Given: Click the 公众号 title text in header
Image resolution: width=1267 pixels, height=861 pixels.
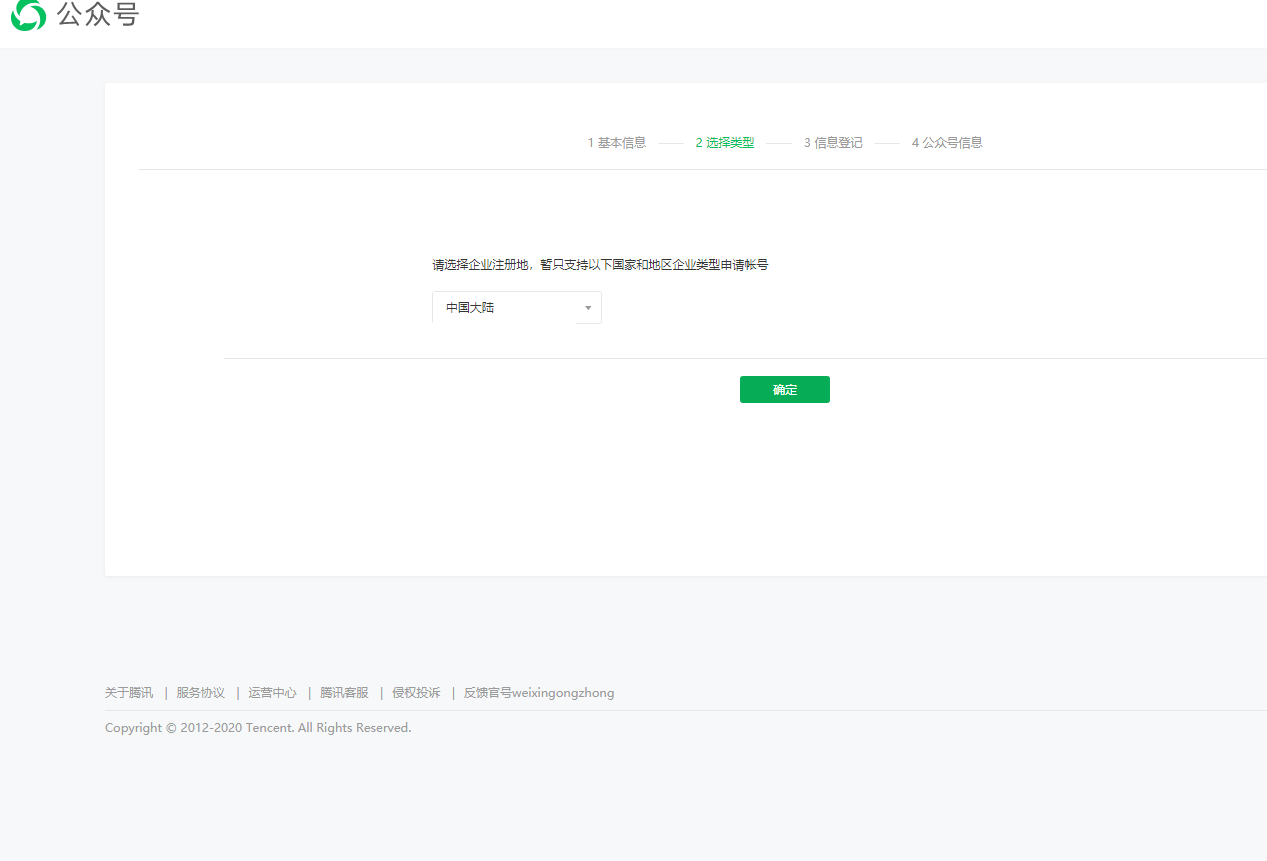Looking at the screenshot, I should tap(98, 15).
